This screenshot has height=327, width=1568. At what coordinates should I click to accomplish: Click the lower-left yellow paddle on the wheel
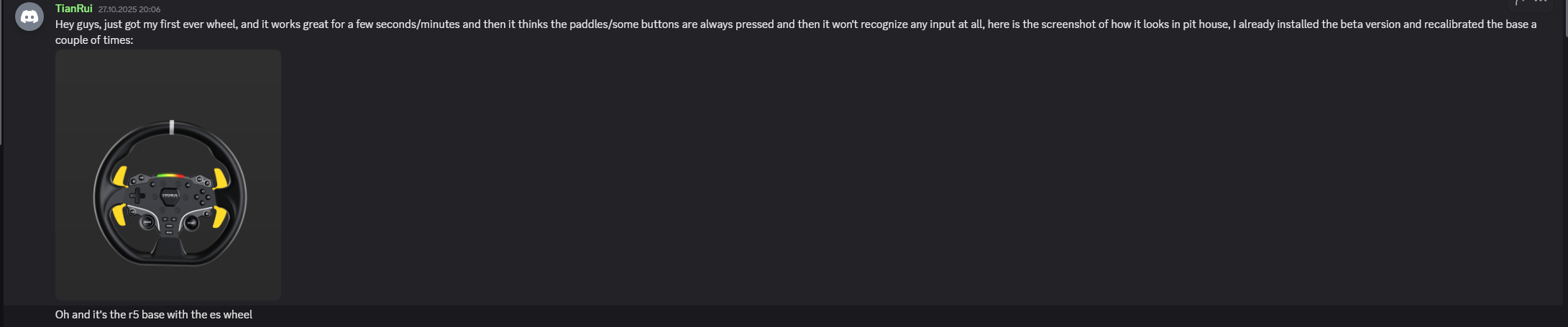click(x=118, y=214)
